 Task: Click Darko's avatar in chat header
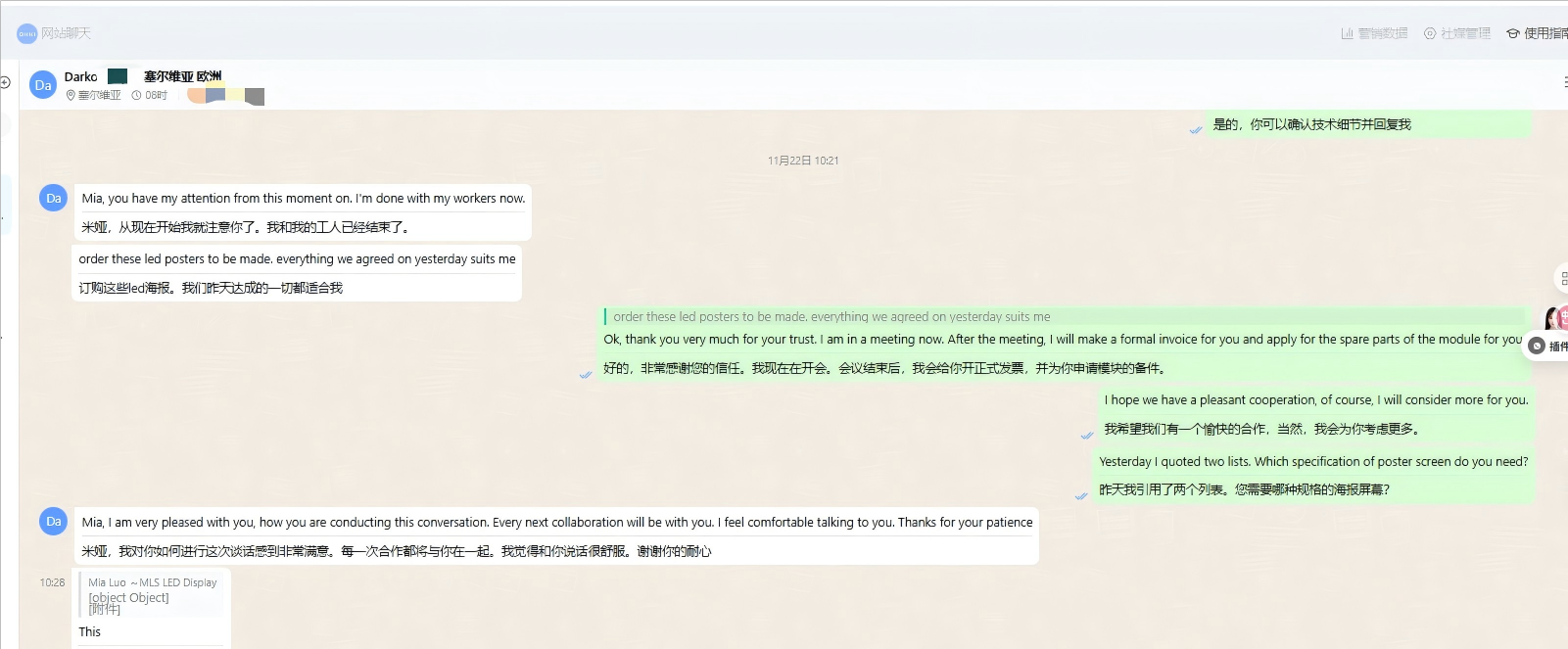(x=43, y=85)
